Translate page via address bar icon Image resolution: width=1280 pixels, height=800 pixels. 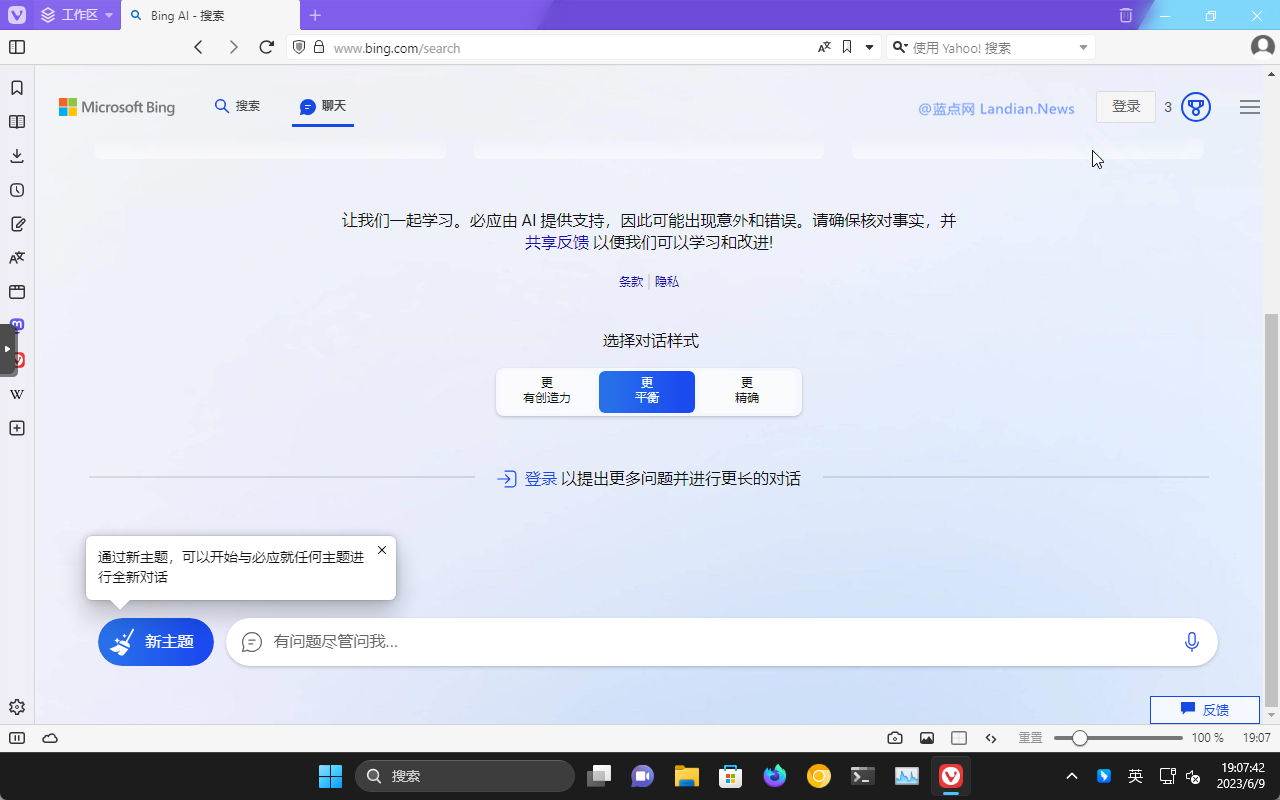(x=824, y=47)
